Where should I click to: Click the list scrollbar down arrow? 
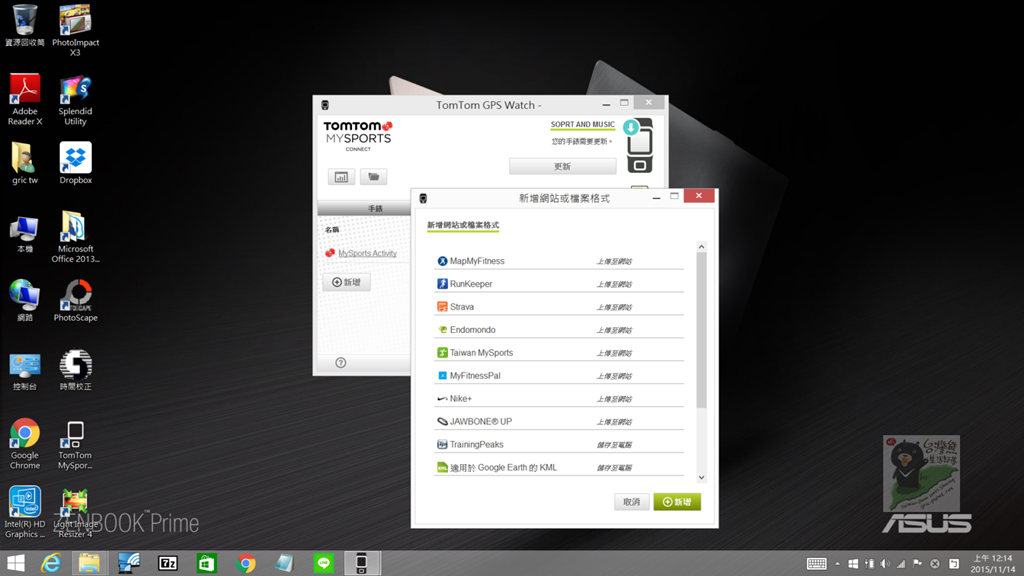701,477
